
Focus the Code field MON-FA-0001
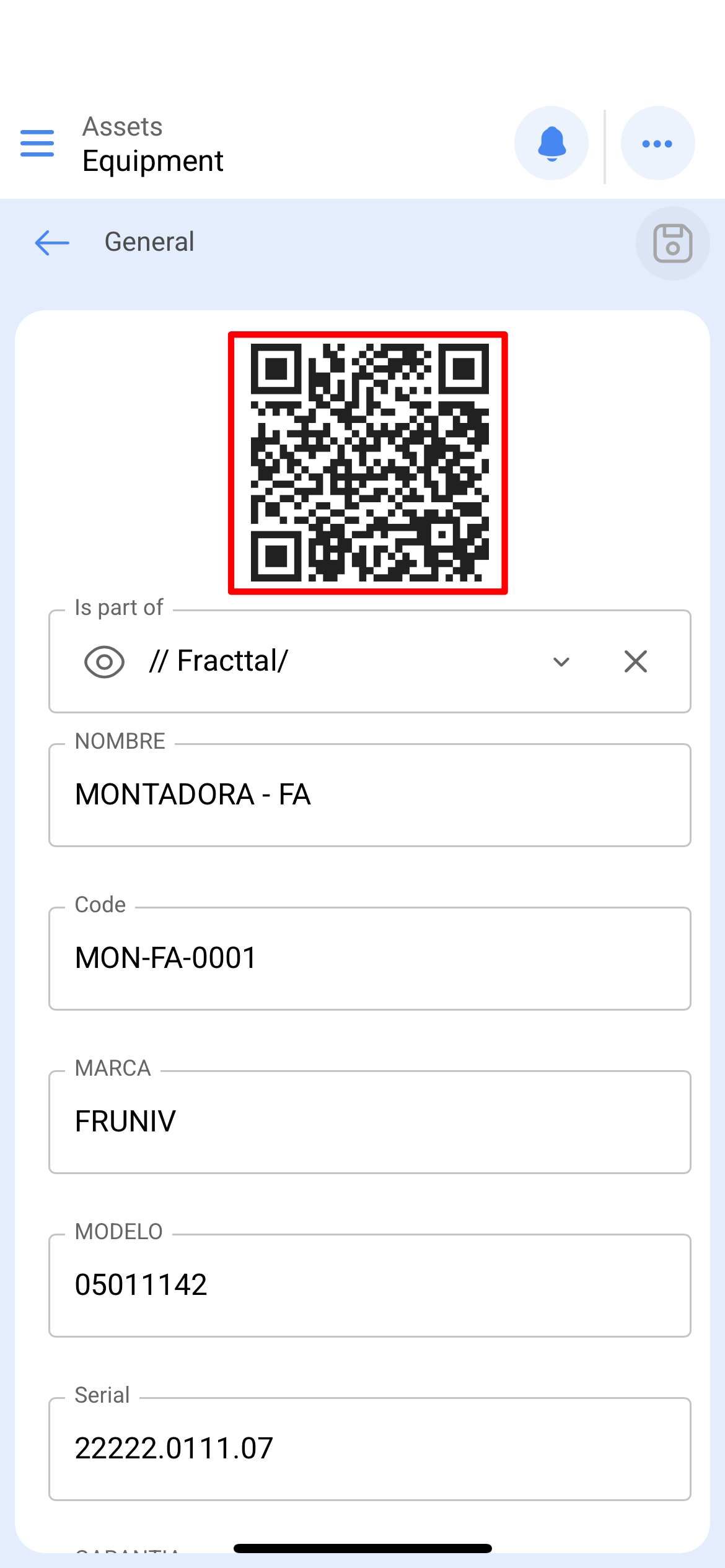pyautogui.click(x=370, y=958)
